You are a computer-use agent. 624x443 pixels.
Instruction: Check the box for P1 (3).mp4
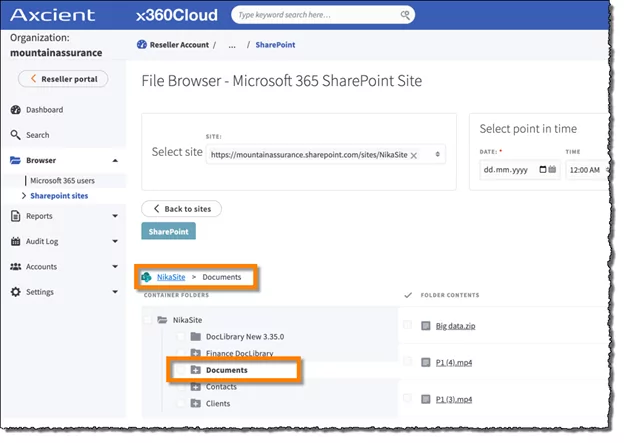point(408,398)
